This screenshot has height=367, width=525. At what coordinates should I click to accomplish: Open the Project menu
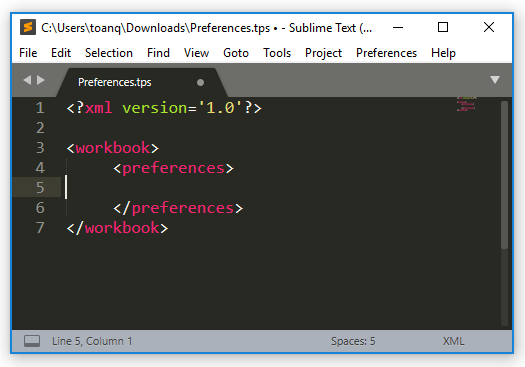click(323, 53)
